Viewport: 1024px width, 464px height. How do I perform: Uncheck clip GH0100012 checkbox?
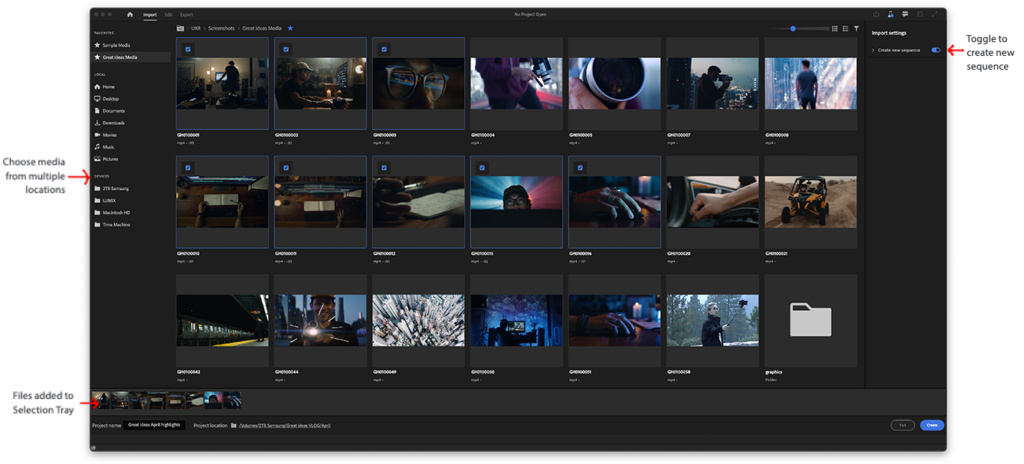384,168
